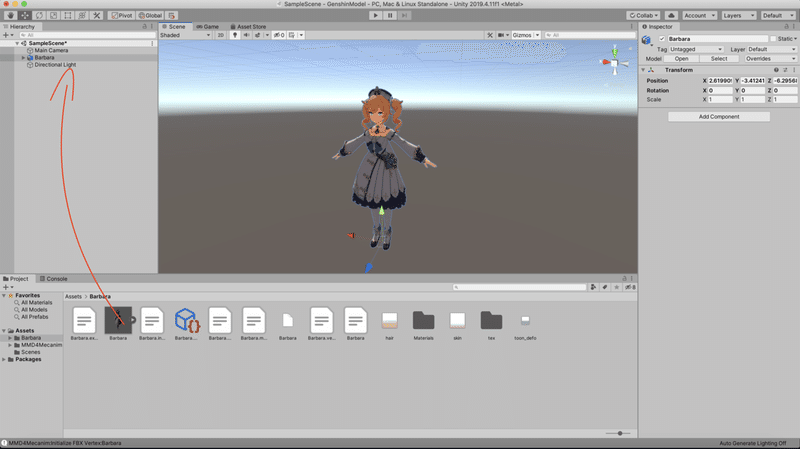Toggle the Static checkbox
This screenshot has height=449, width=800.
(x=773, y=39)
